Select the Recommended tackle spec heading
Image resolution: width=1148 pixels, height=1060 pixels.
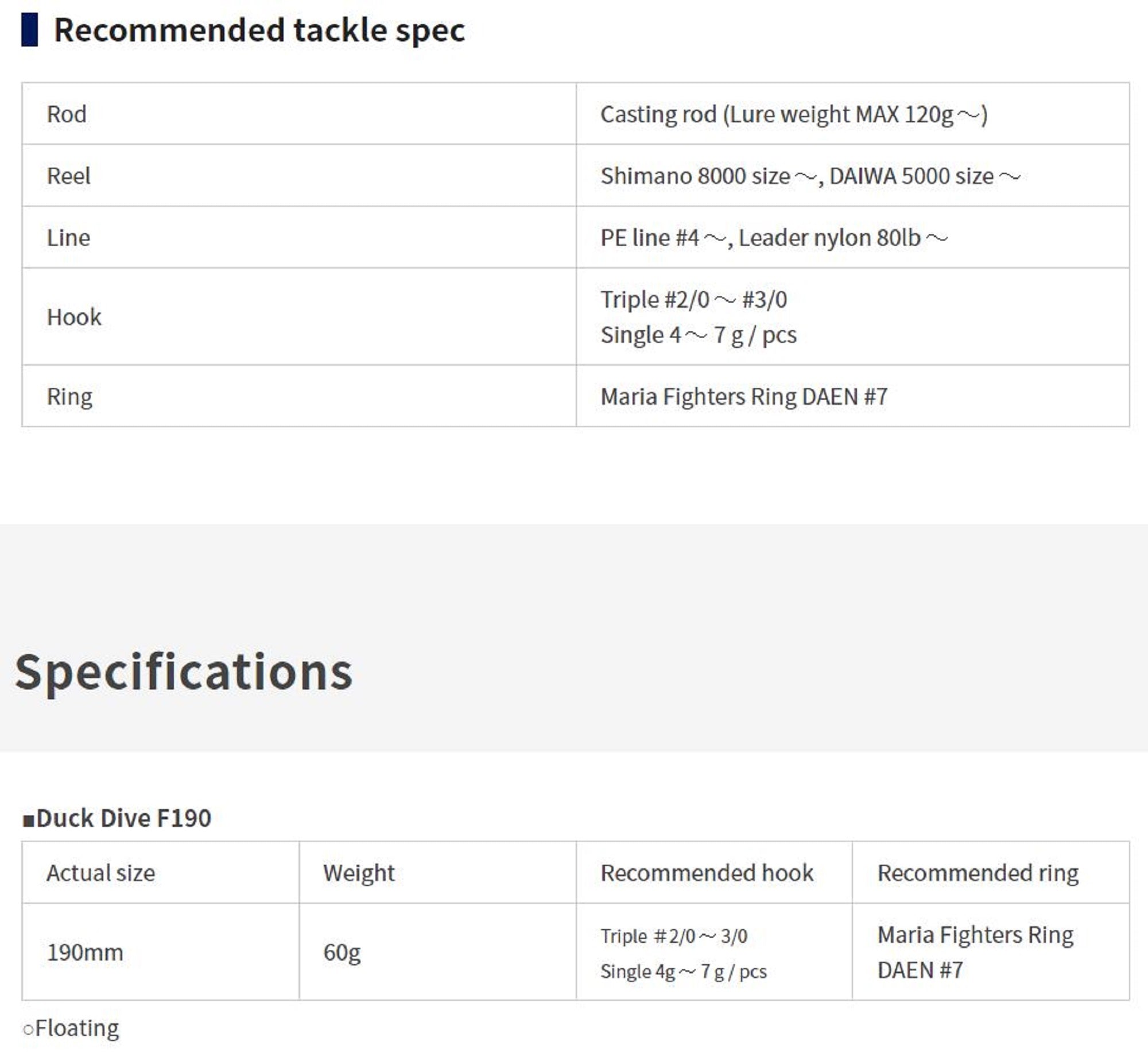259,30
